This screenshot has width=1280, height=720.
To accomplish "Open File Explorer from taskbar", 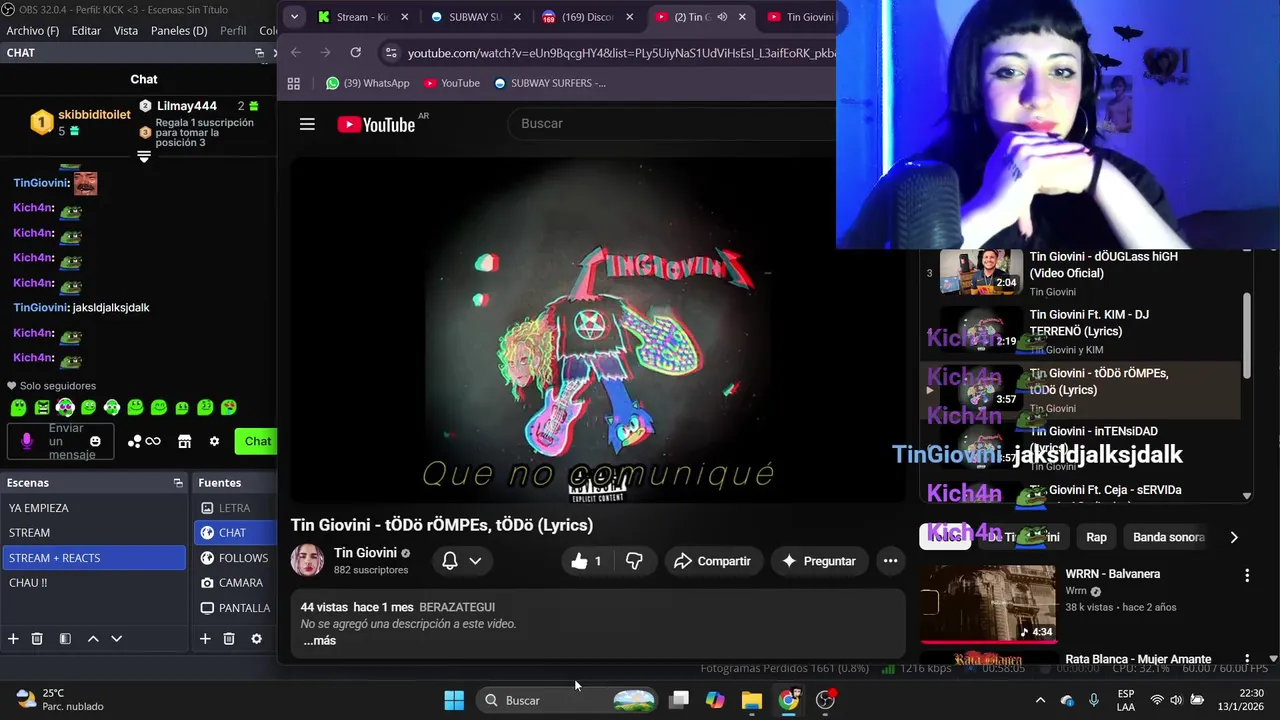I will click(x=752, y=700).
